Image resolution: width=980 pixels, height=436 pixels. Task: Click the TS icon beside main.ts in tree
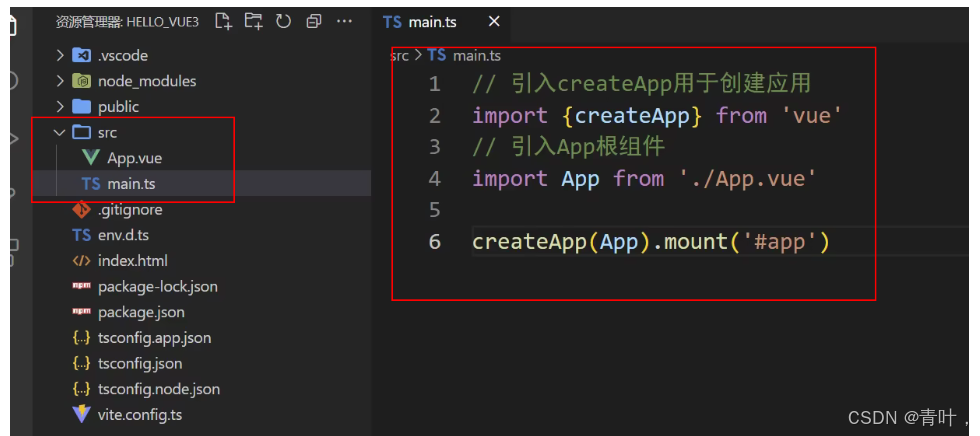coord(91,184)
